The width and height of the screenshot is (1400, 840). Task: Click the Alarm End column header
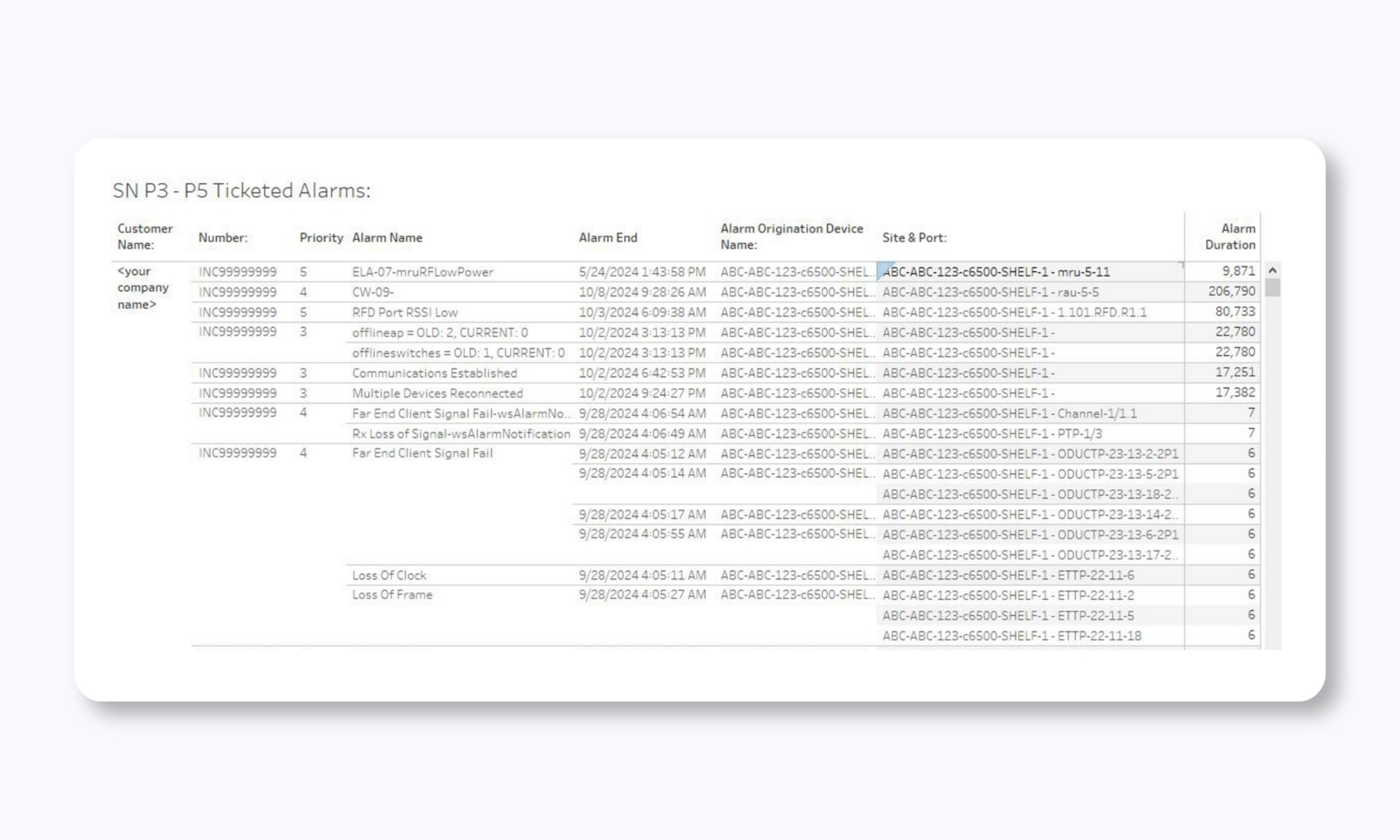pos(608,238)
